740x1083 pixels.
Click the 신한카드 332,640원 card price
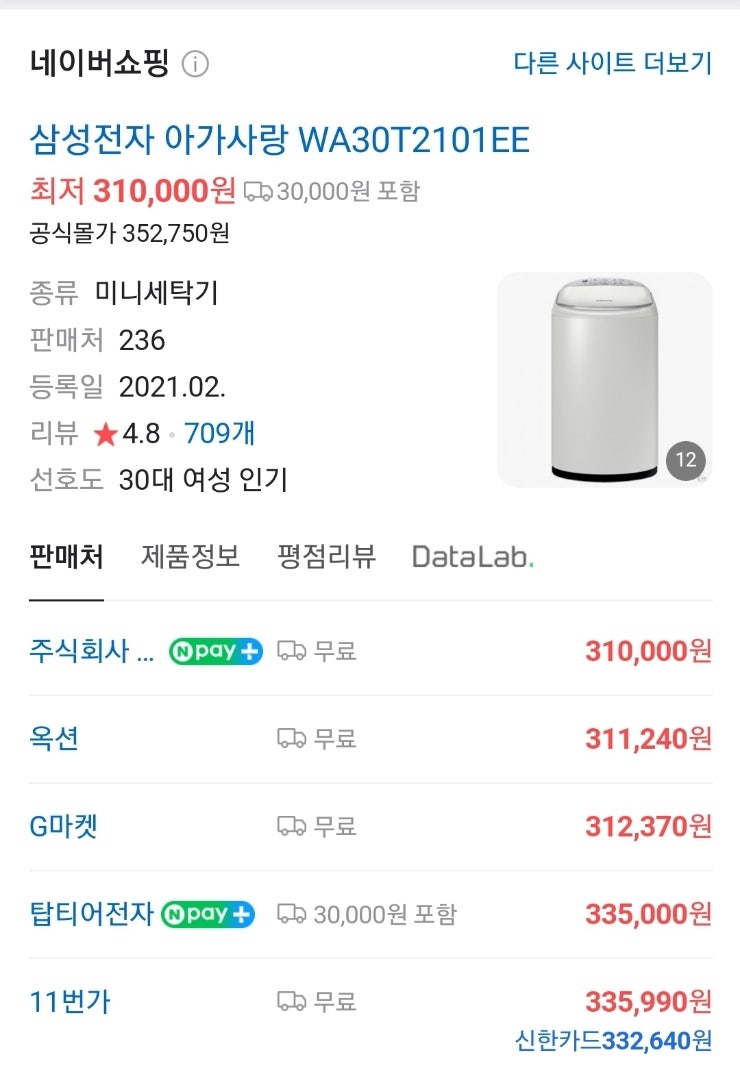[613, 1040]
